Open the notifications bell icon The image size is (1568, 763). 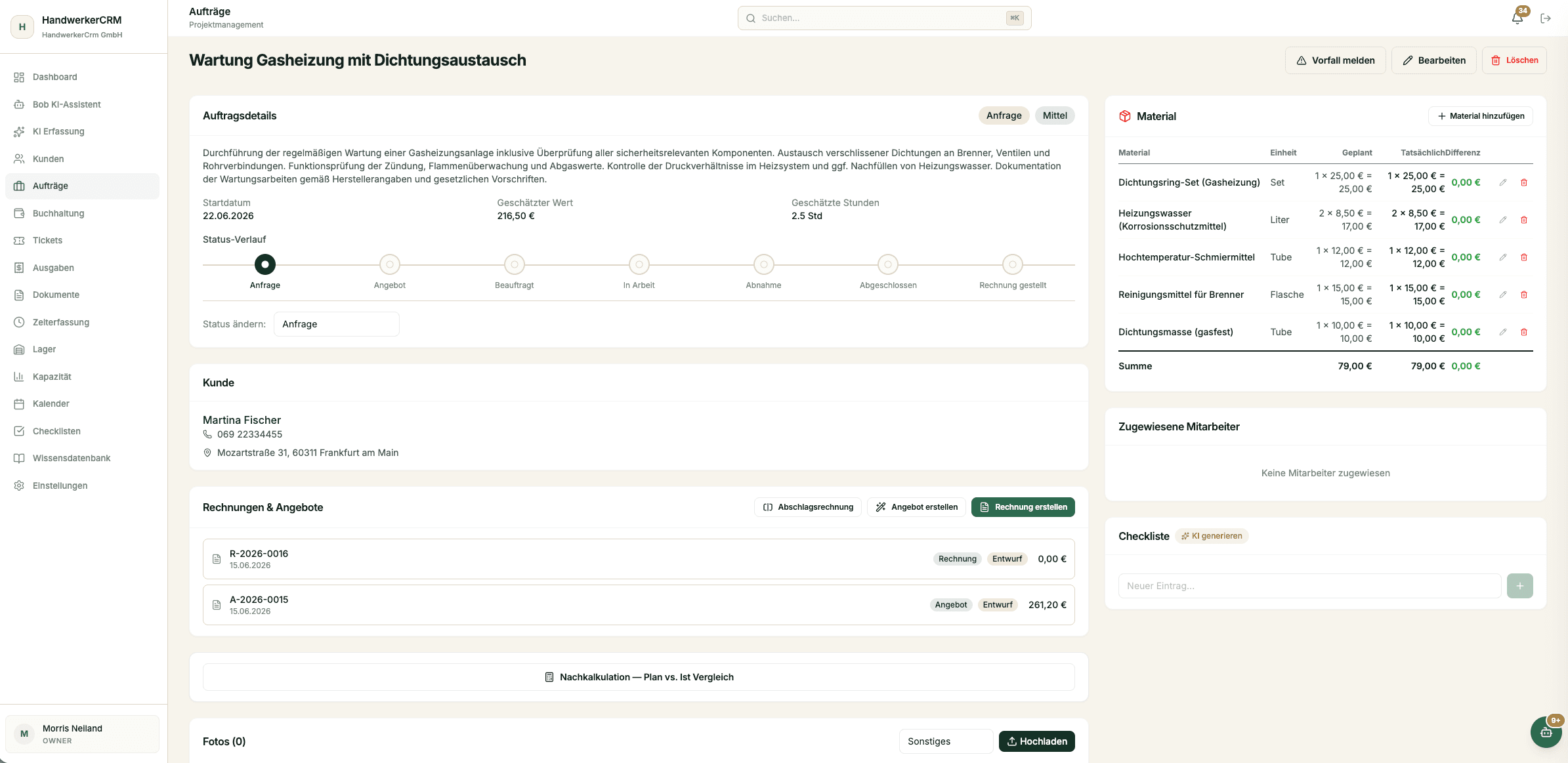coord(1517,18)
